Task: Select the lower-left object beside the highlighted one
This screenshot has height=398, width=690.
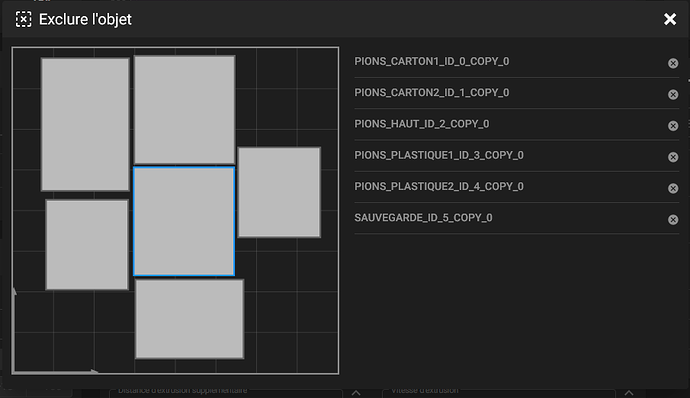Action: click(x=87, y=245)
